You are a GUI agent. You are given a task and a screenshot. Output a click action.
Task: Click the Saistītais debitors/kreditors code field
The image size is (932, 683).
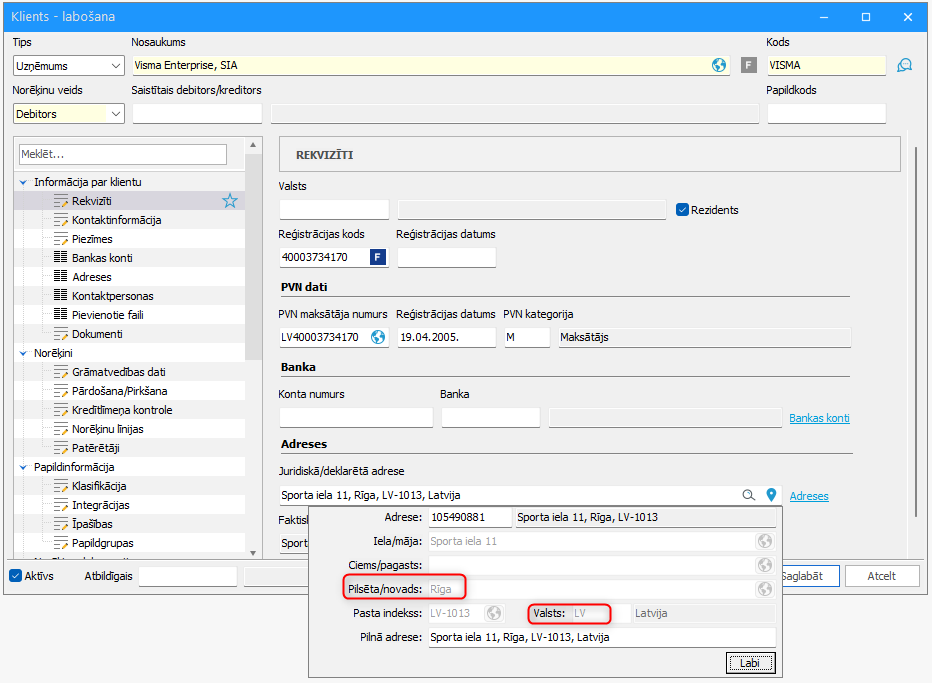pyautogui.click(x=197, y=114)
